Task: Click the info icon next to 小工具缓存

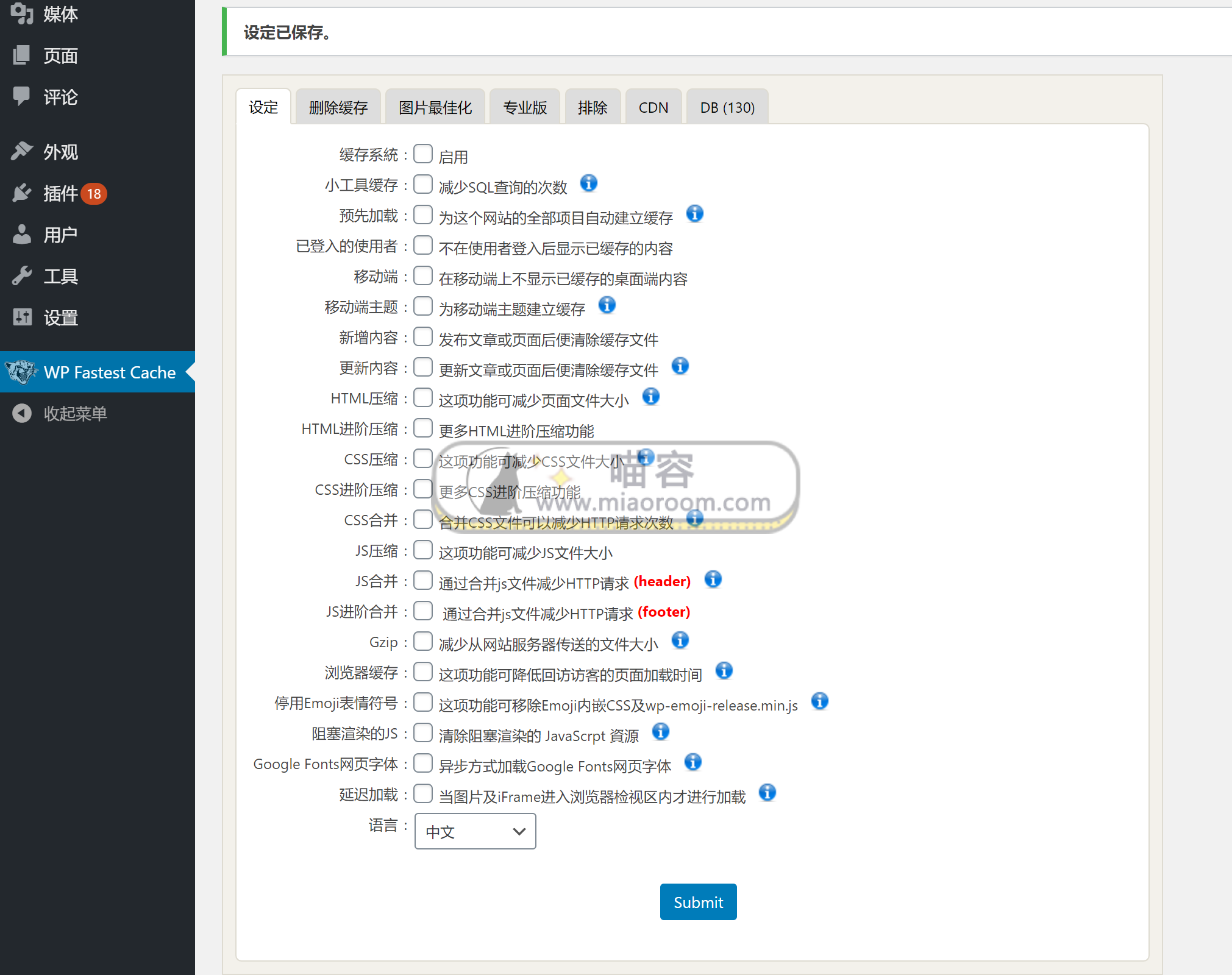Action: pyautogui.click(x=588, y=183)
